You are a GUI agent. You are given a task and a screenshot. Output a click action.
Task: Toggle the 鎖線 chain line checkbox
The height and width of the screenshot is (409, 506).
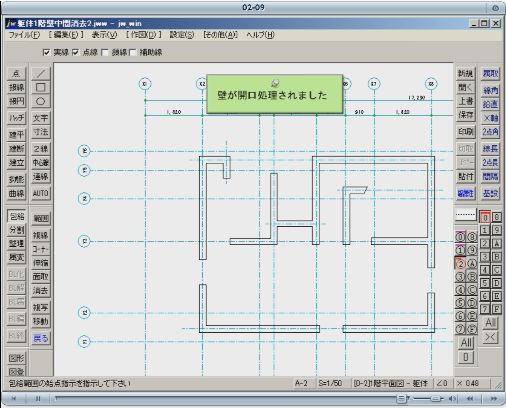pyautogui.click(x=105, y=52)
